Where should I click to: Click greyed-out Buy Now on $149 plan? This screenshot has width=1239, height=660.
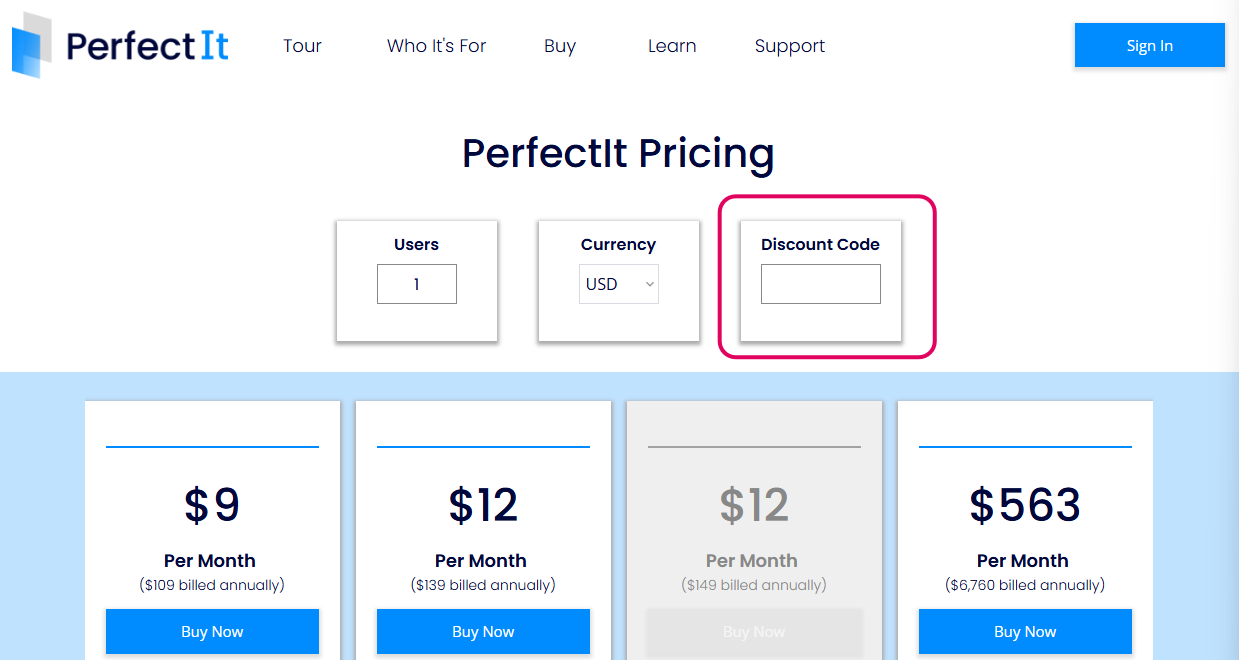(754, 631)
